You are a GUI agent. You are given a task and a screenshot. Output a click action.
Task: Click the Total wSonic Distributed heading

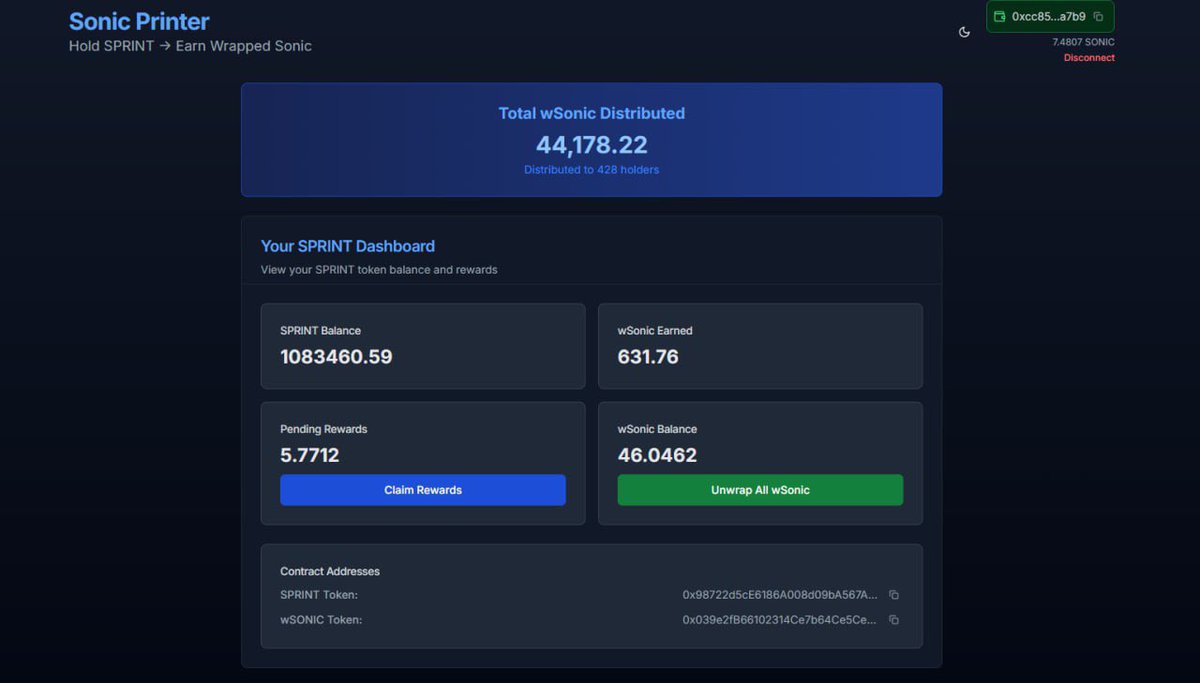point(592,114)
